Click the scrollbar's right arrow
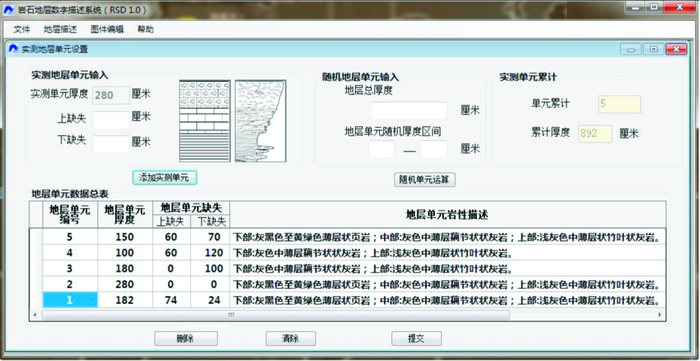Viewport: 700px width, 361px height. coord(660,315)
